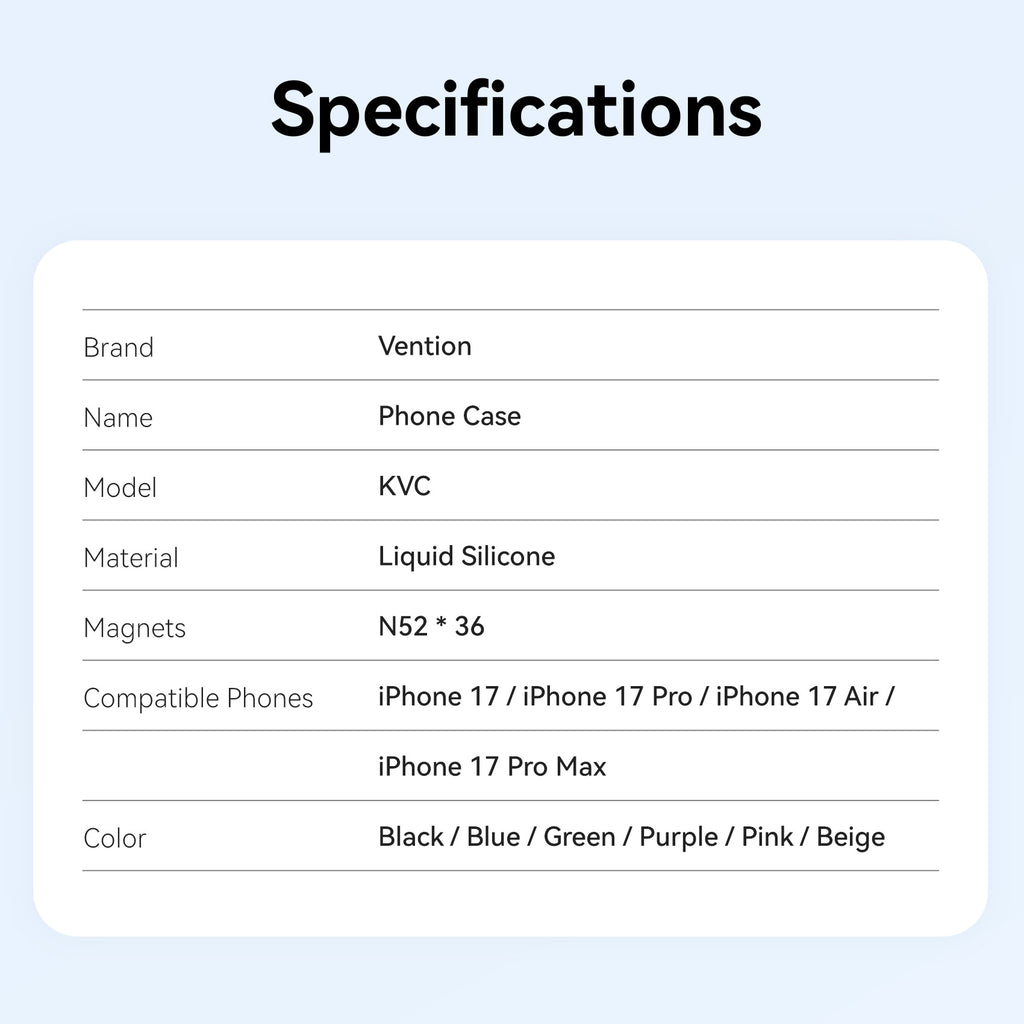Select the "Vention" brand value
The image size is (1024, 1024).
pyautogui.click(x=424, y=346)
